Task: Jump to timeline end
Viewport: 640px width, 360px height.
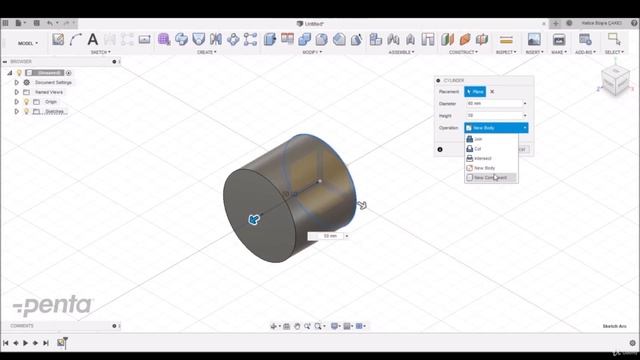Action: tap(46, 343)
